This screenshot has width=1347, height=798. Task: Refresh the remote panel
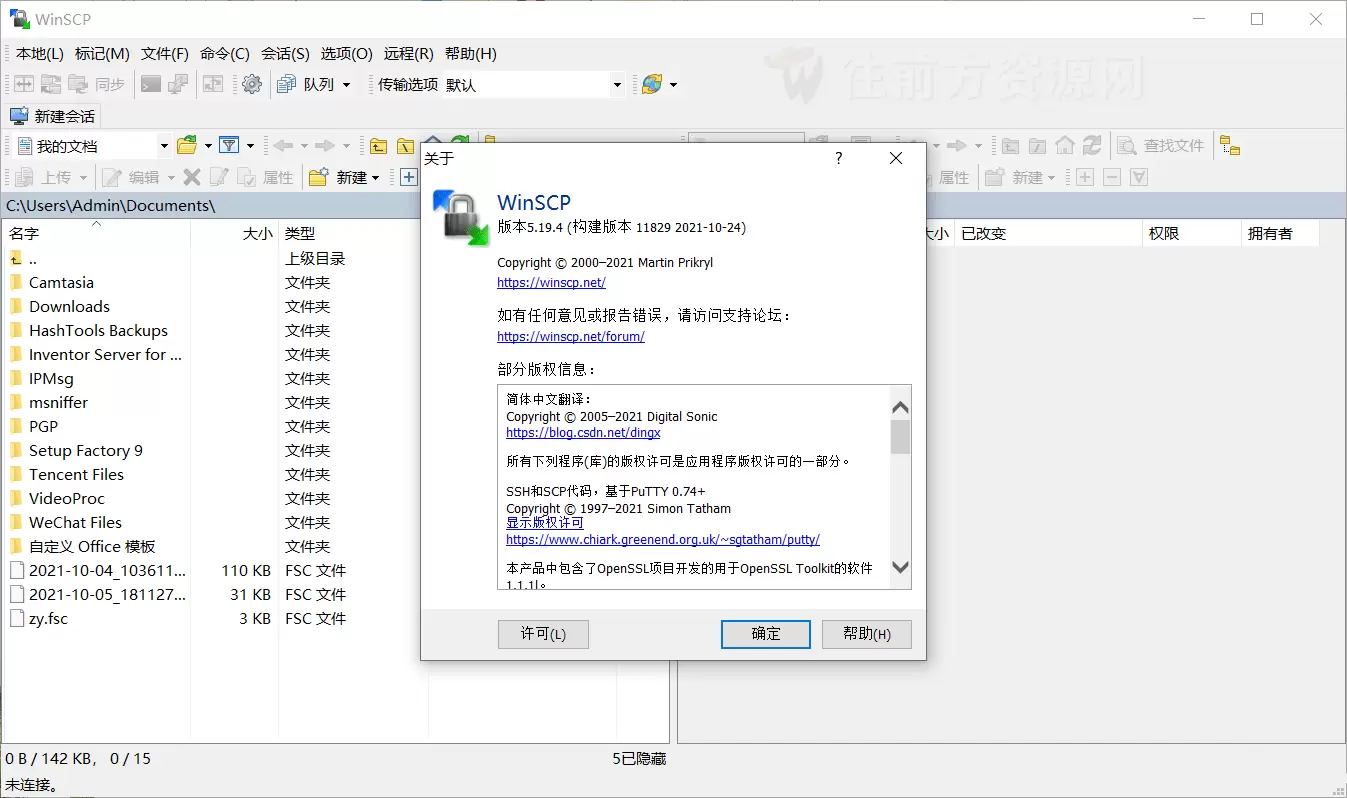tap(1092, 146)
